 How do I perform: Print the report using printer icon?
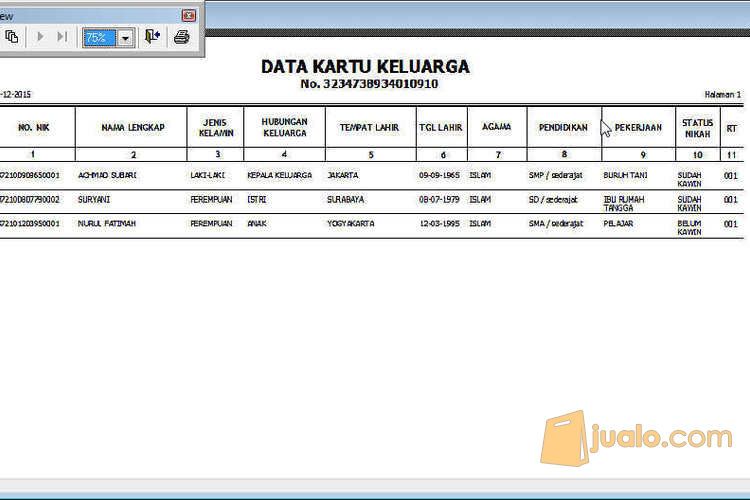pyautogui.click(x=181, y=37)
